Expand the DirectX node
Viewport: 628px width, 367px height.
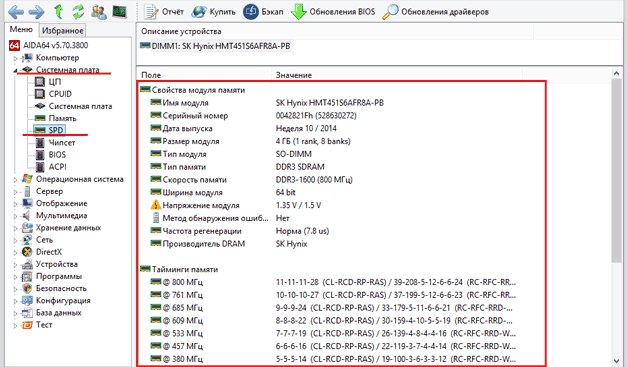pos(16,253)
